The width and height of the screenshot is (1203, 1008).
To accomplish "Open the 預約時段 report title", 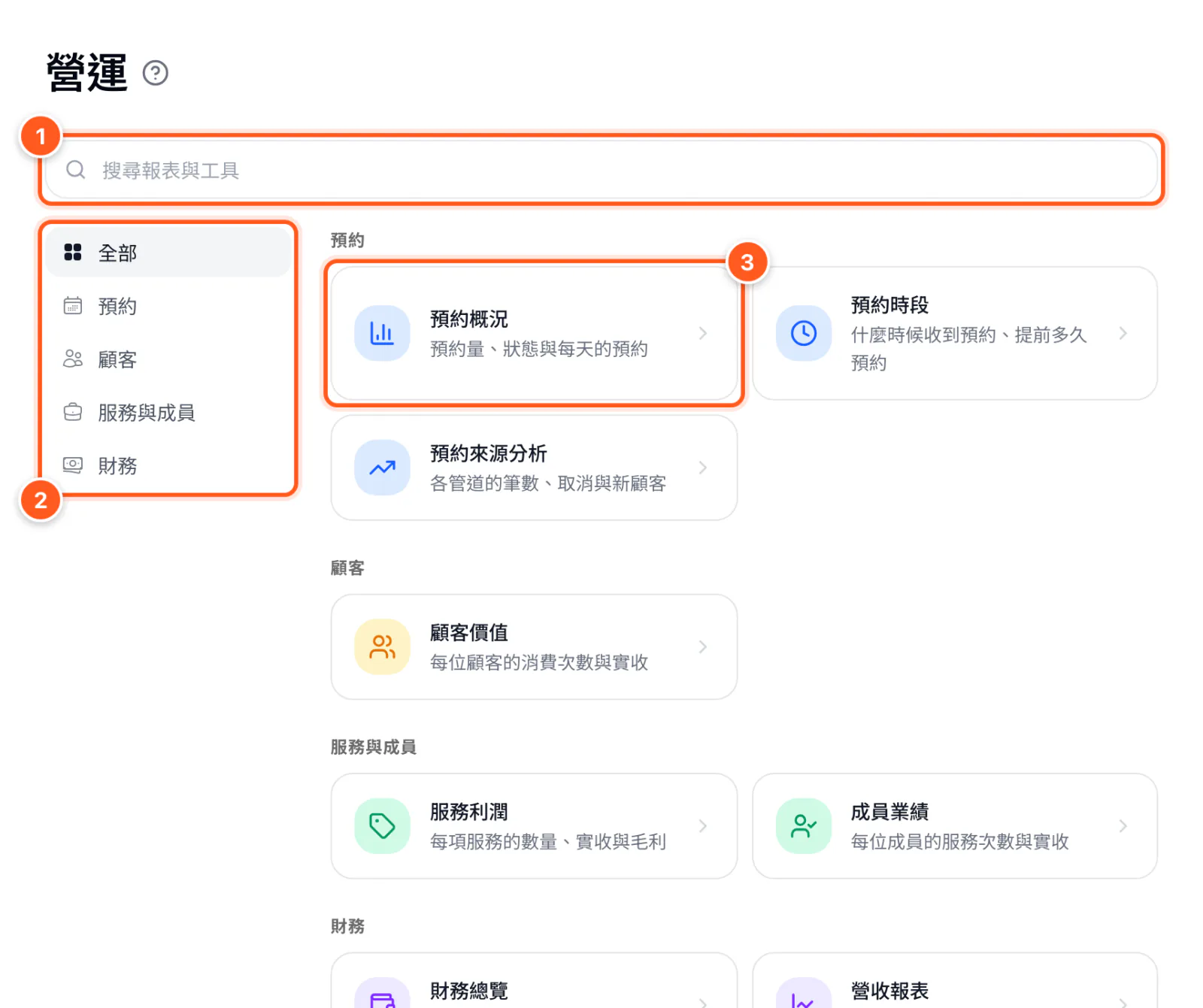I will pyautogui.click(x=890, y=304).
